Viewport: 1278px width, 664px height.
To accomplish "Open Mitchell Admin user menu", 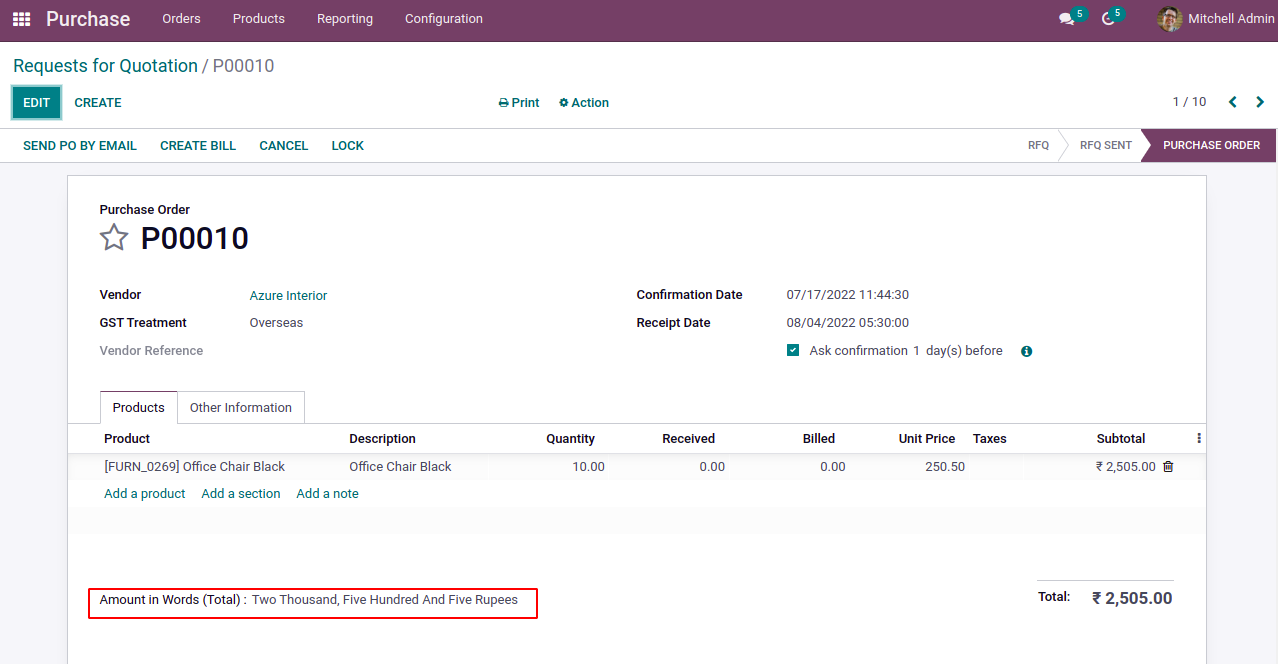I will [1216, 19].
